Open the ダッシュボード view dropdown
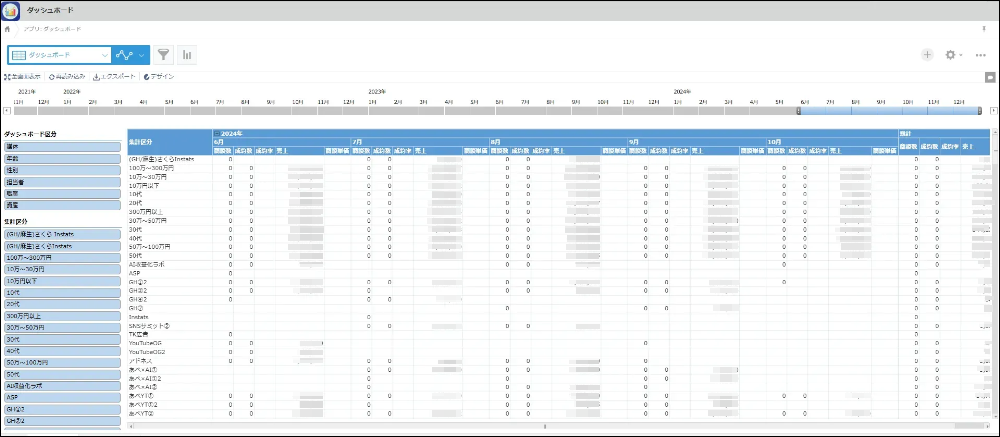 pyautogui.click(x=105, y=56)
